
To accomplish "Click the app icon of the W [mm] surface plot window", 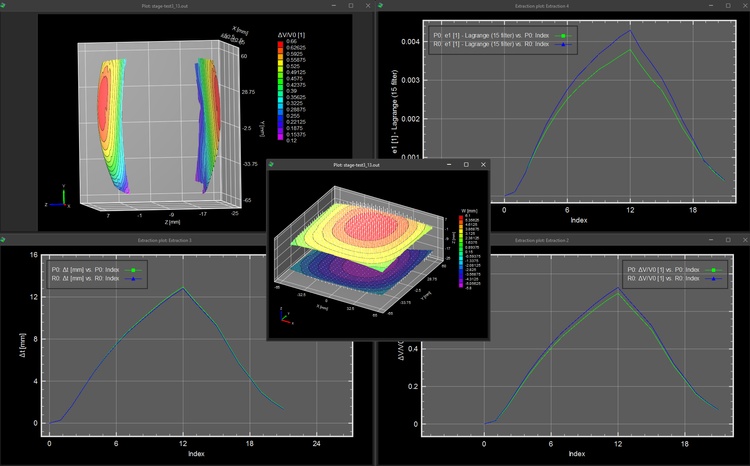I will [x=274, y=164].
